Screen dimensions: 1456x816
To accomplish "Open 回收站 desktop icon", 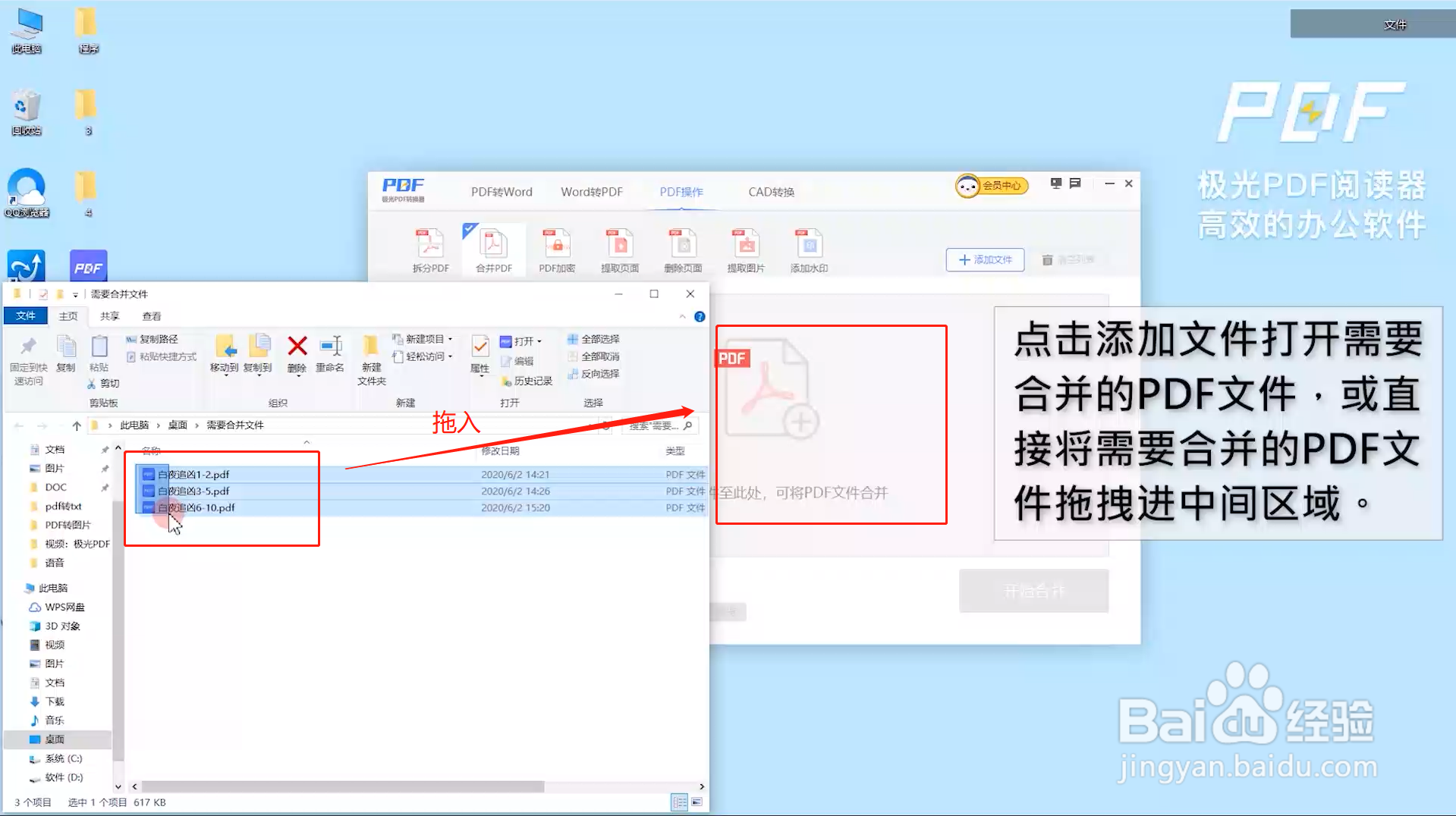I will (x=27, y=112).
